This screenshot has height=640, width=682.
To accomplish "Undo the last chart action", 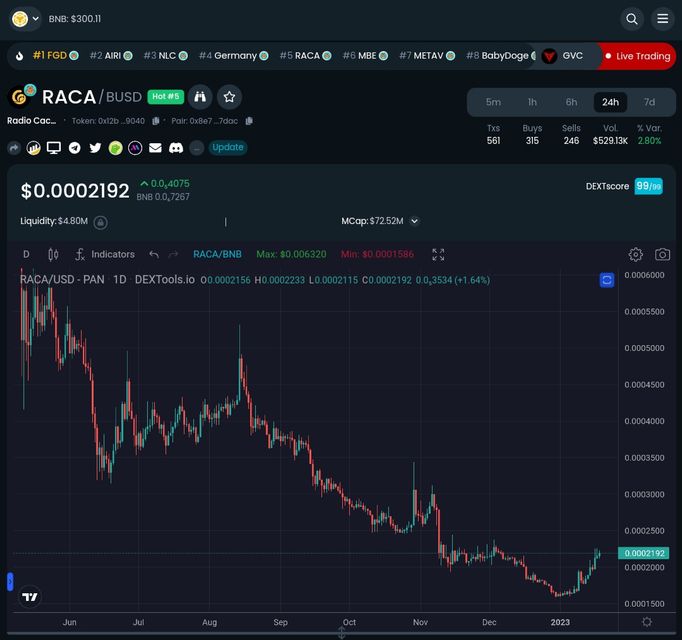I will pos(154,254).
